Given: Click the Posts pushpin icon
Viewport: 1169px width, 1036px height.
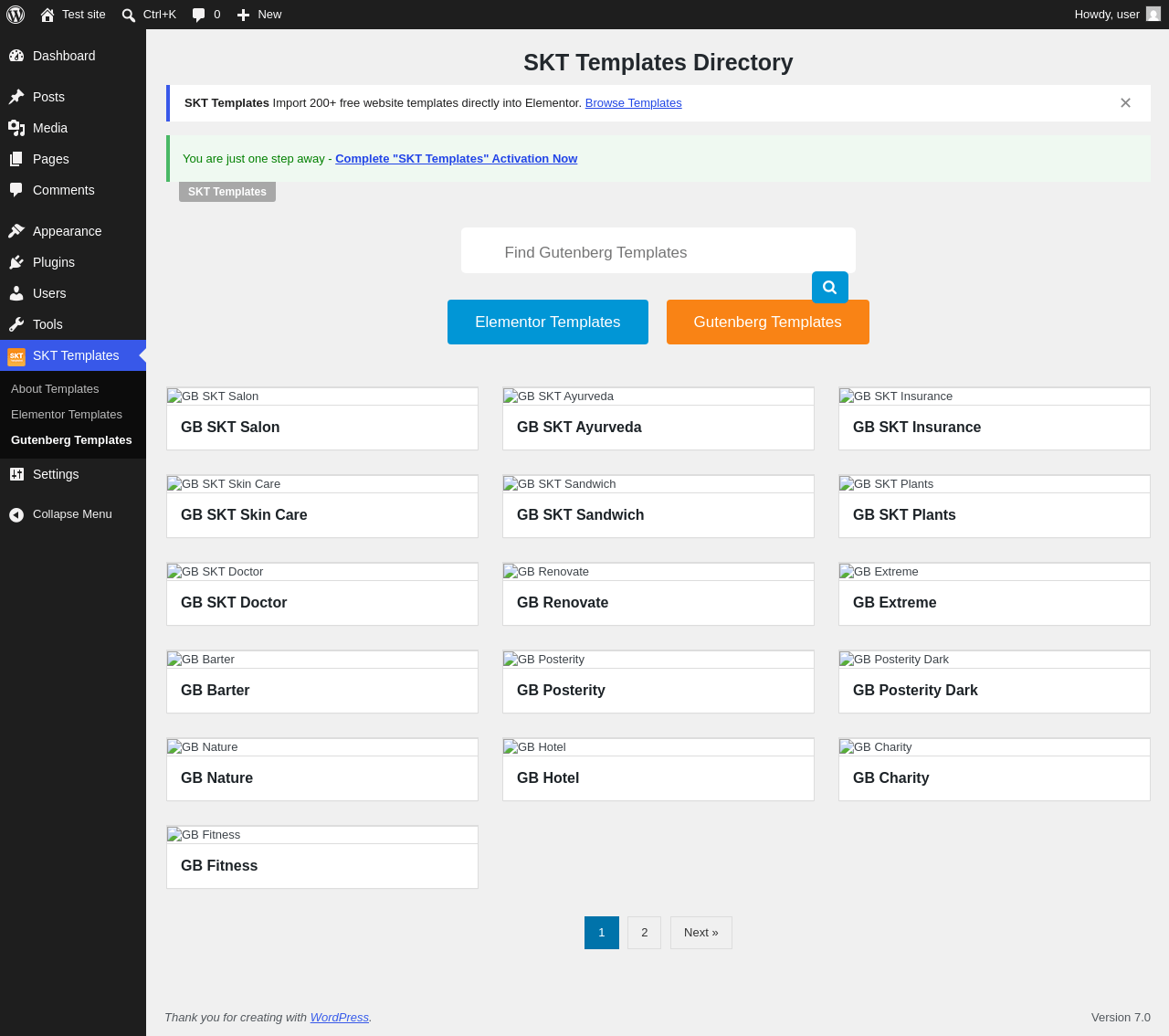Looking at the screenshot, I should [16, 97].
